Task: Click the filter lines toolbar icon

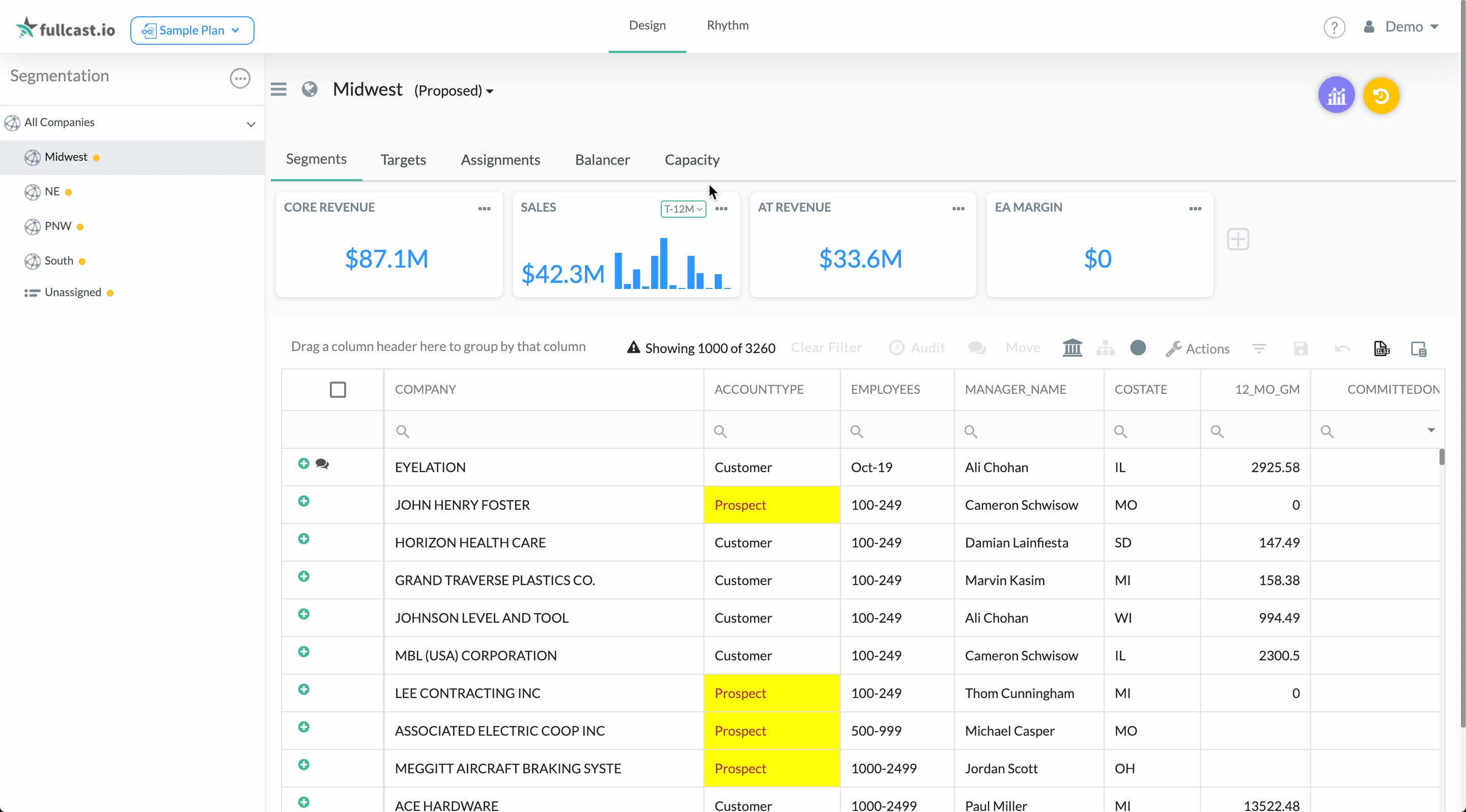Action: click(1259, 348)
